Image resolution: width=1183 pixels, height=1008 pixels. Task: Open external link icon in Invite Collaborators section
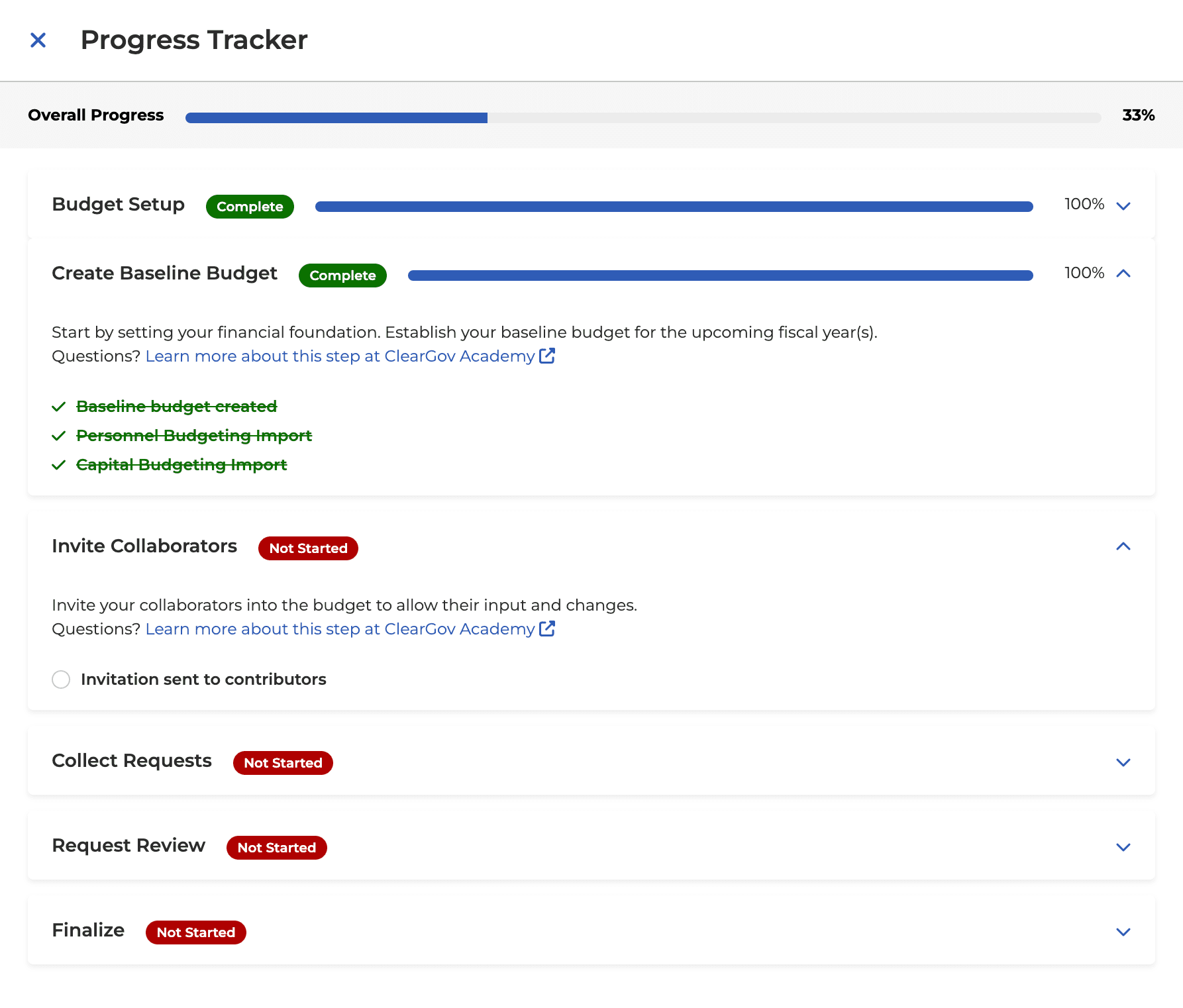point(547,629)
